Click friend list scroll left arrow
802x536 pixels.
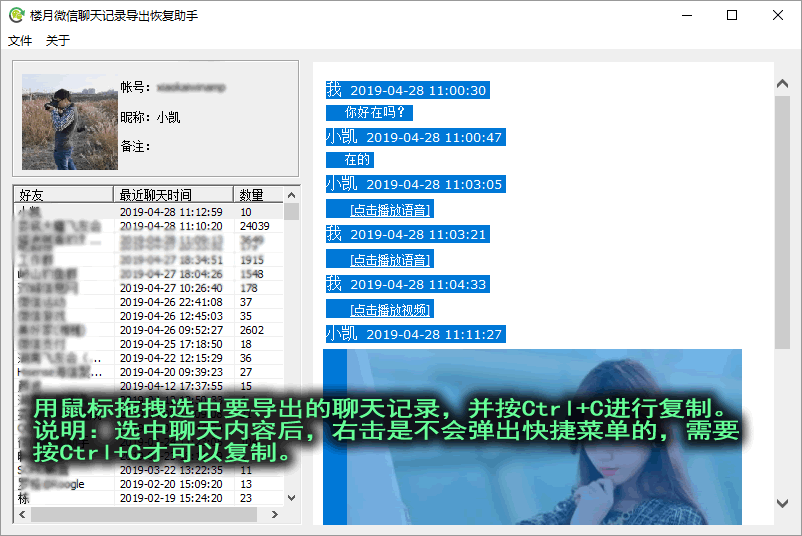pyautogui.click(x=22, y=515)
